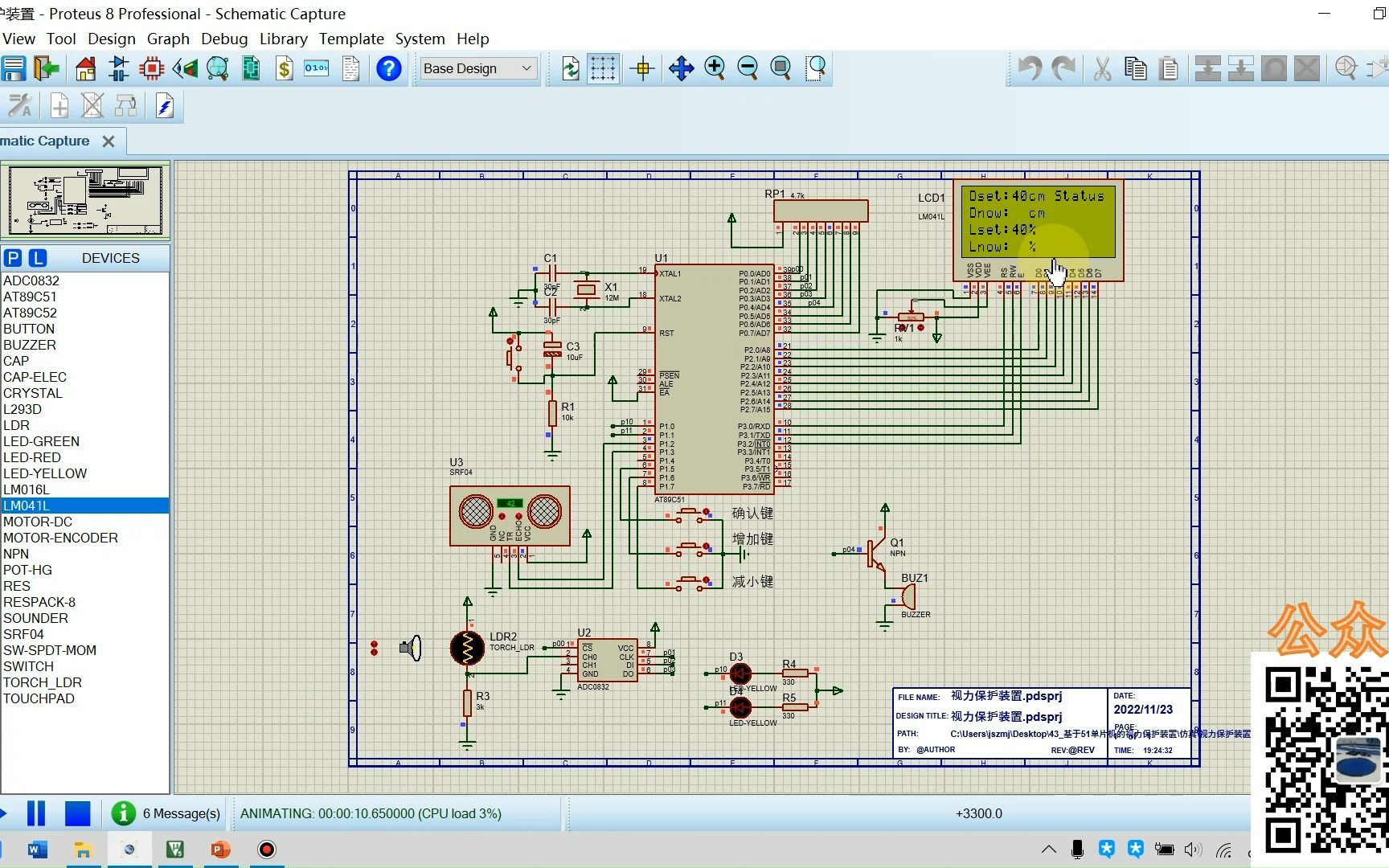Open the System menu

point(420,39)
